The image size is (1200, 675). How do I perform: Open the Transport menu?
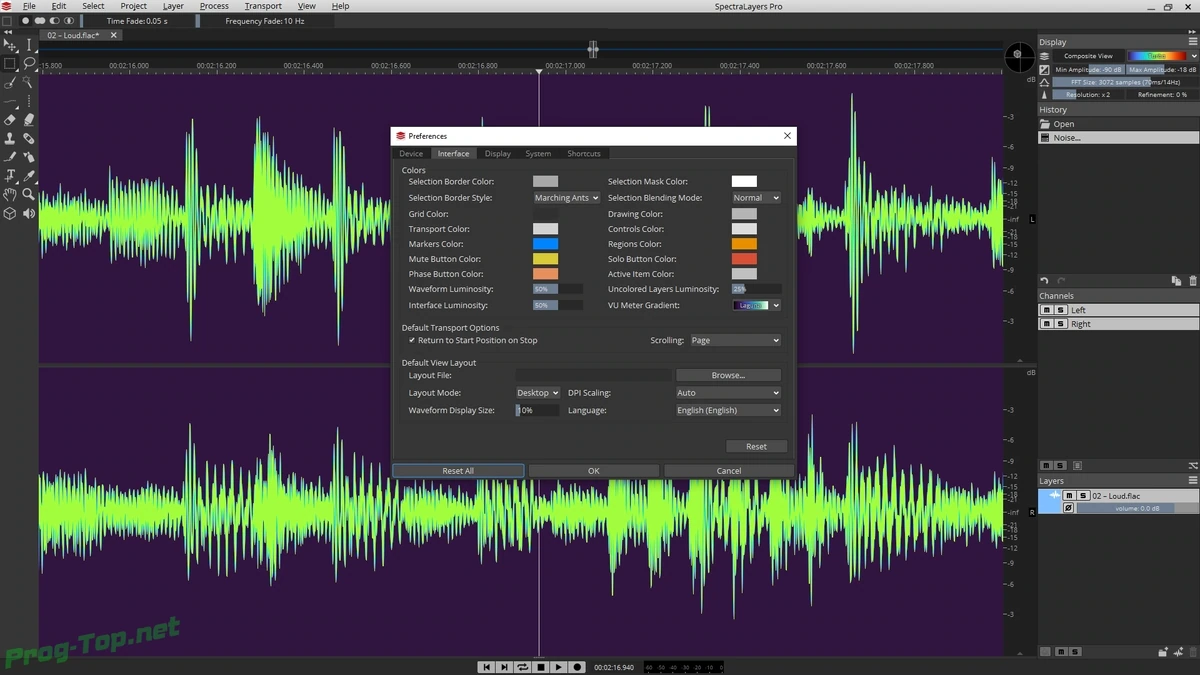(x=263, y=6)
